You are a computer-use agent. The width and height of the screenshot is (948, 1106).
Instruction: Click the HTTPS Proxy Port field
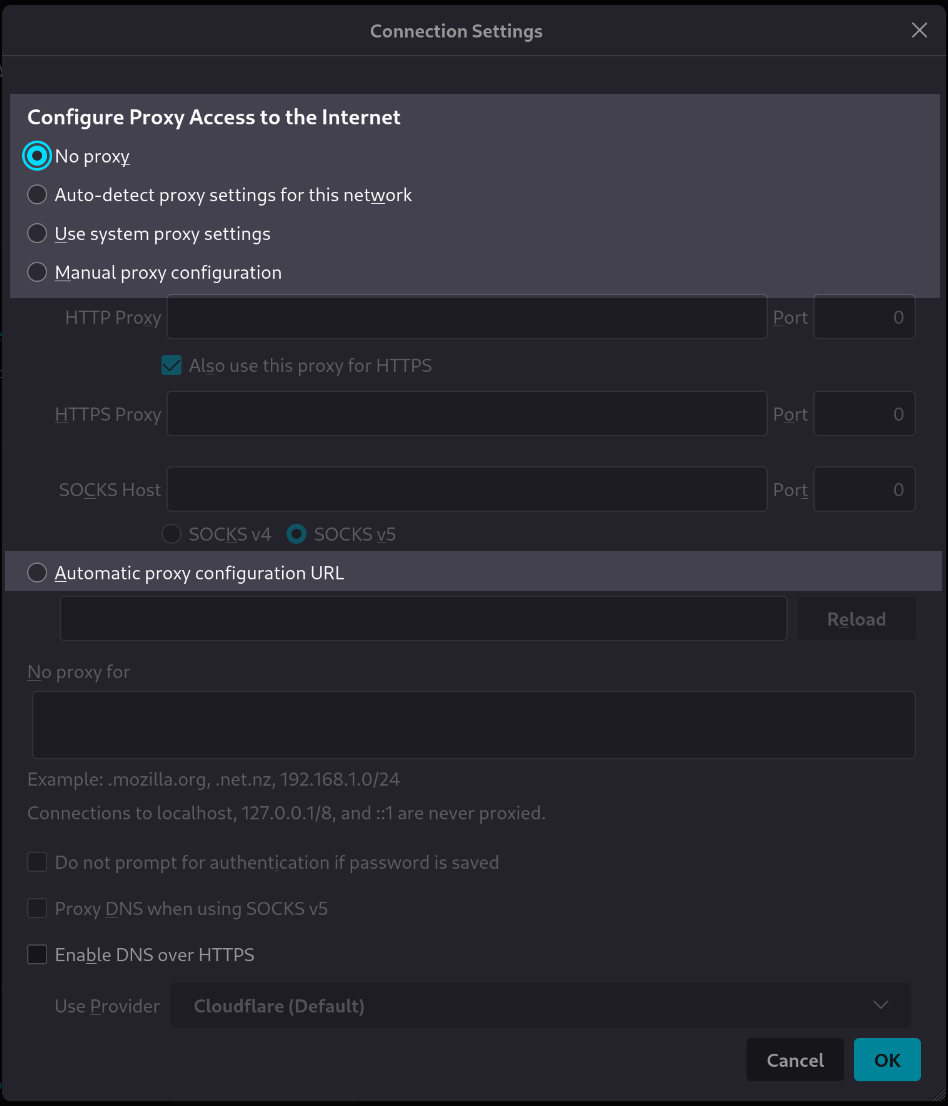pyautogui.click(x=864, y=413)
